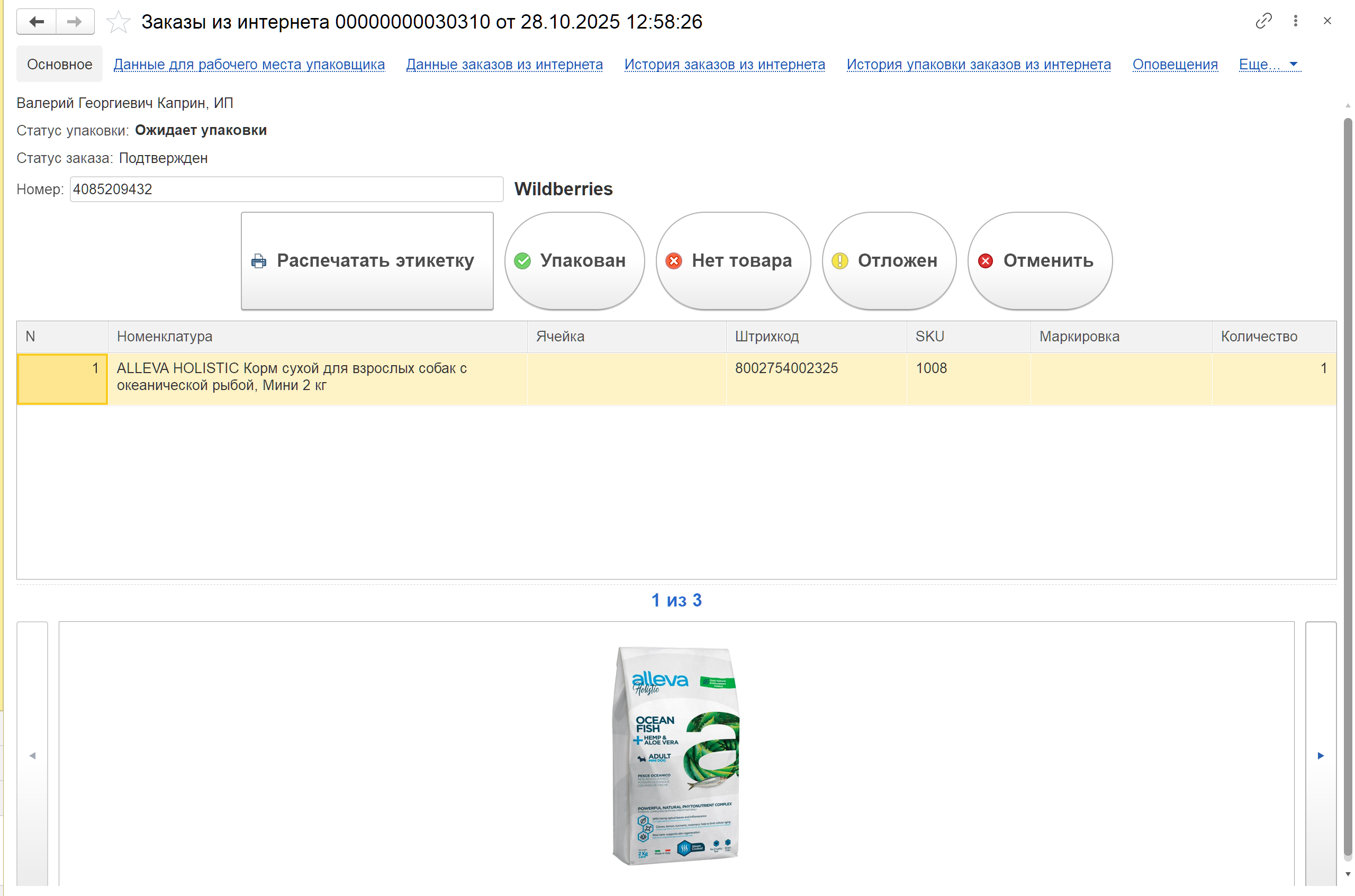Click the SKU column header
This screenshot has width=1355, height=896.
968,337
